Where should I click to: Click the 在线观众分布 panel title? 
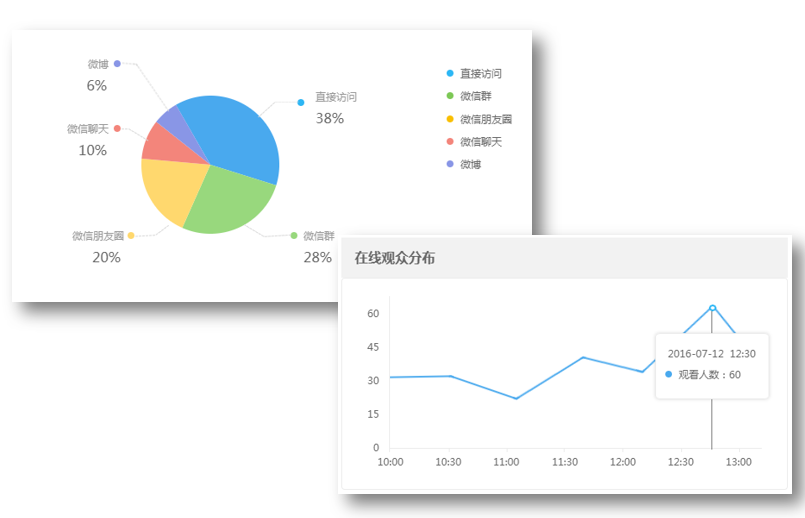tap(394, 258)
